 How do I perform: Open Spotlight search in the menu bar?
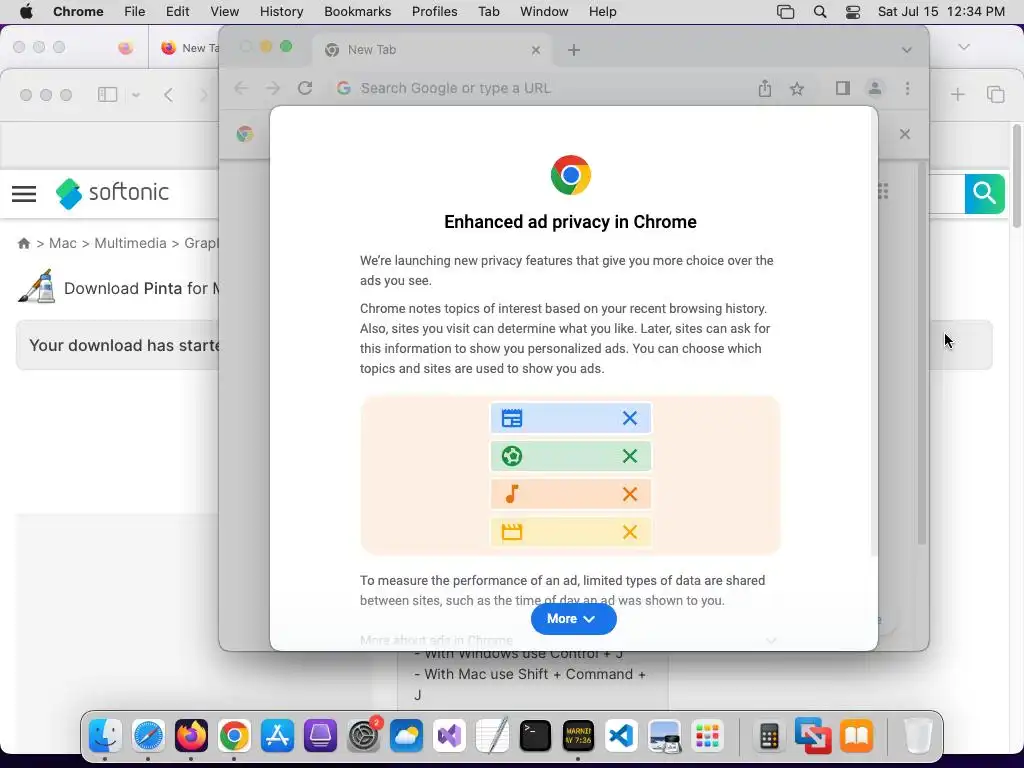[820, 12]
